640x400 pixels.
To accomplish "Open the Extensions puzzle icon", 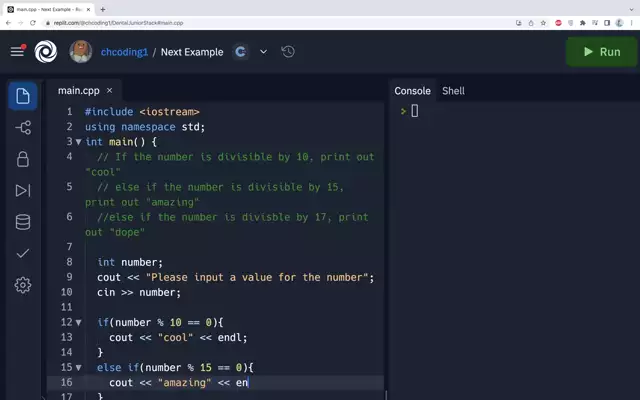I will click(x=583, y=23).
